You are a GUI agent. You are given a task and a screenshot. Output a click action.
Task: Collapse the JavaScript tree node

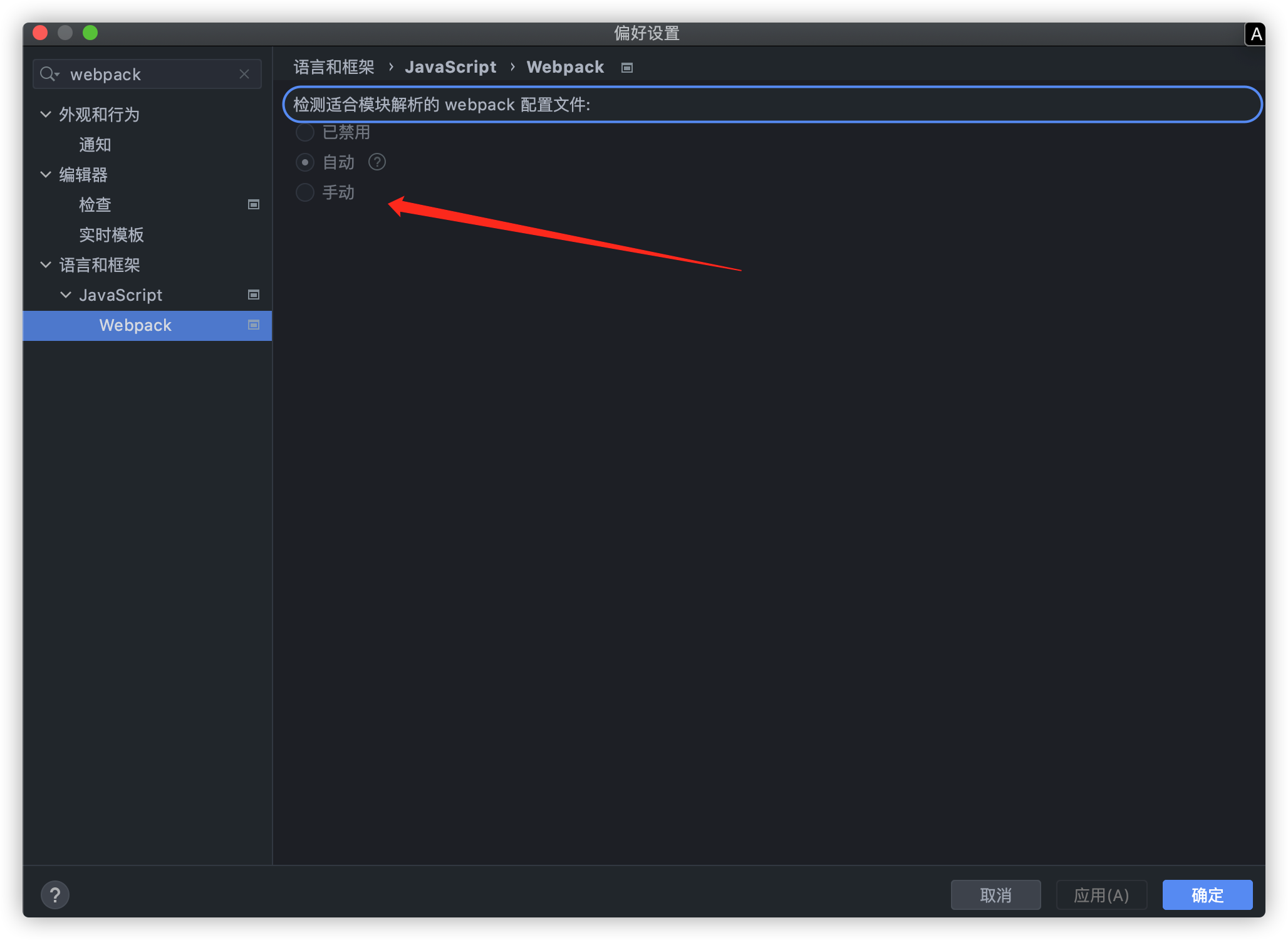coord(66,295)
